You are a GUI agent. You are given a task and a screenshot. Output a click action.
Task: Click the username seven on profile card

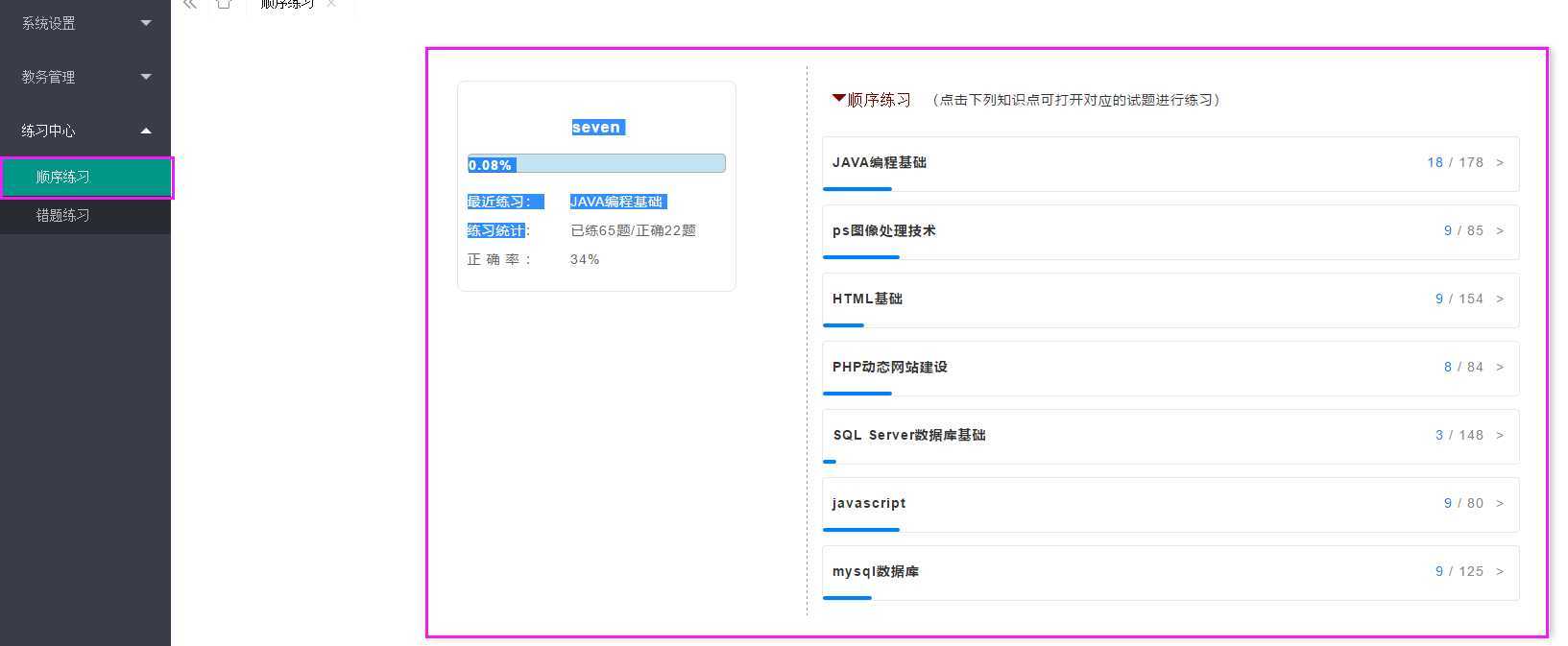[596, 128]
